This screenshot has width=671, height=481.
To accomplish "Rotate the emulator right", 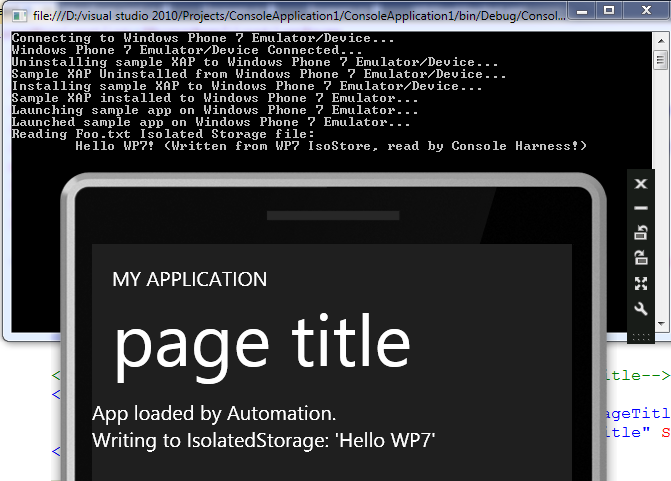I will click(641, 258).
